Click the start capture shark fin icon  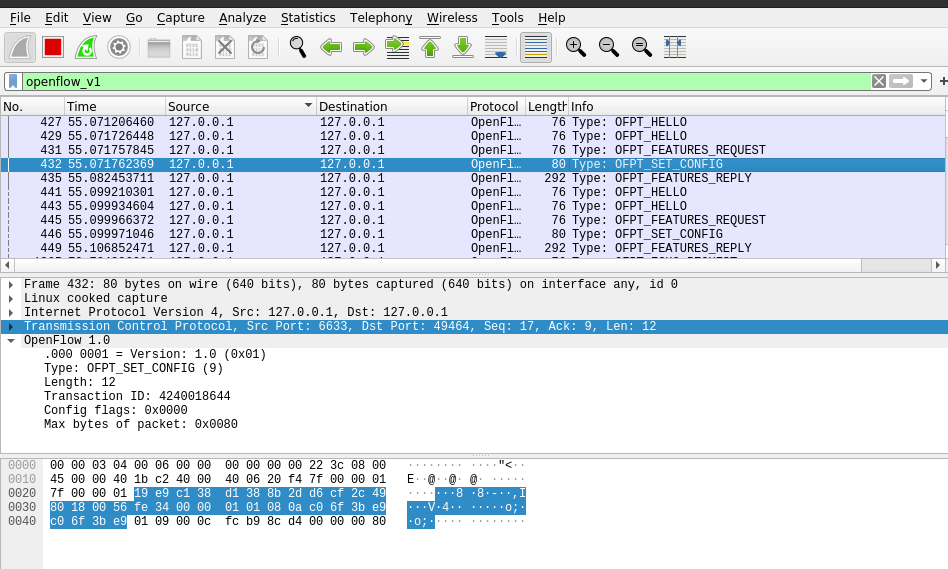20,47
